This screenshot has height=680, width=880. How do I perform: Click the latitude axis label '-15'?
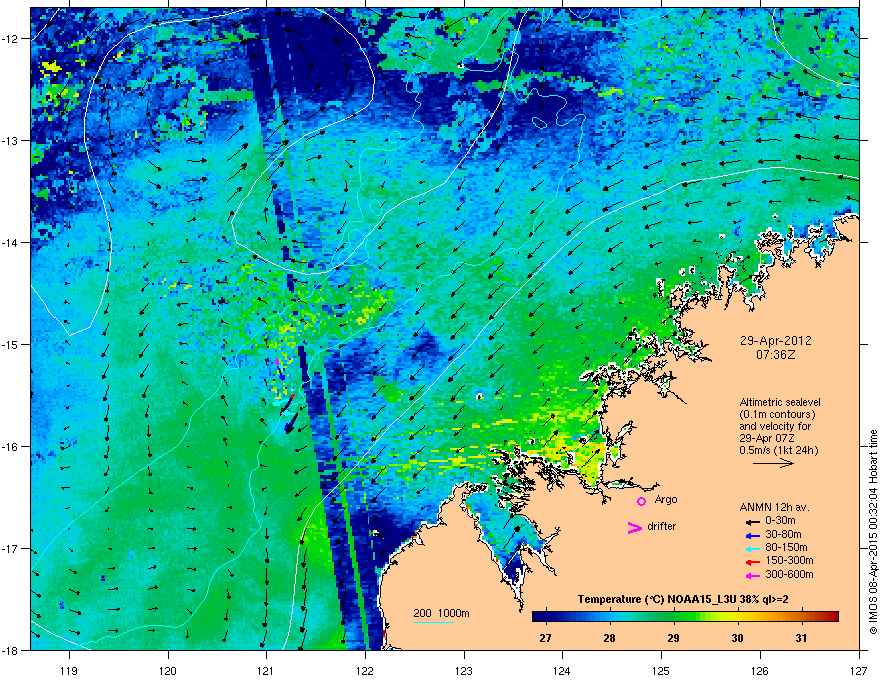(11, 344)
